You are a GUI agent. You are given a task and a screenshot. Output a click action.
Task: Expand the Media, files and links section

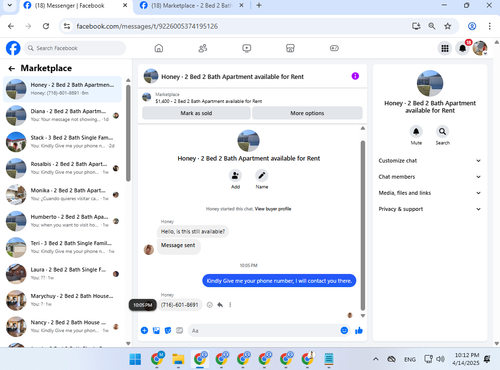430,193
